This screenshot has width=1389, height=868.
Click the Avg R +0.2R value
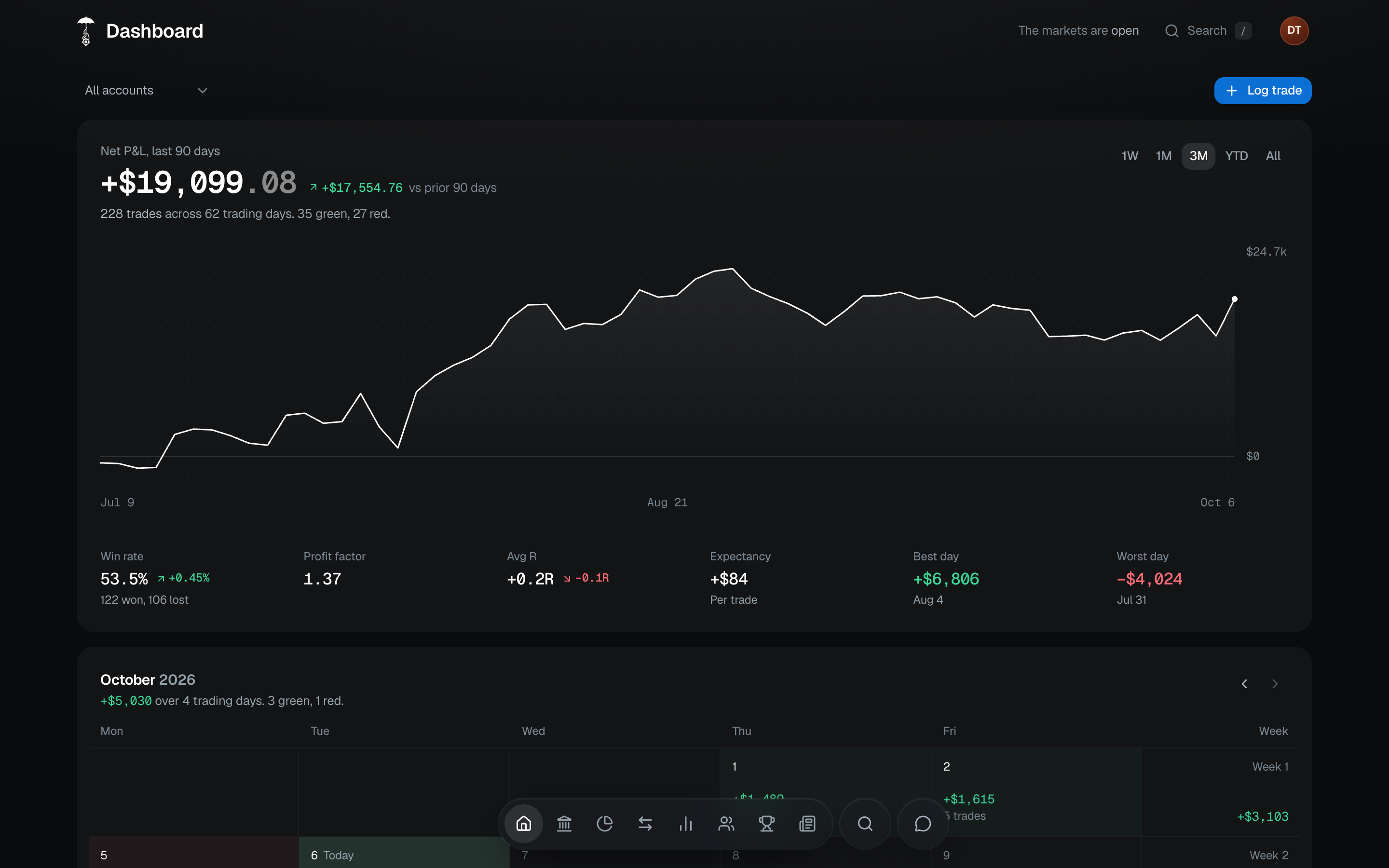(x=531, y=579)
